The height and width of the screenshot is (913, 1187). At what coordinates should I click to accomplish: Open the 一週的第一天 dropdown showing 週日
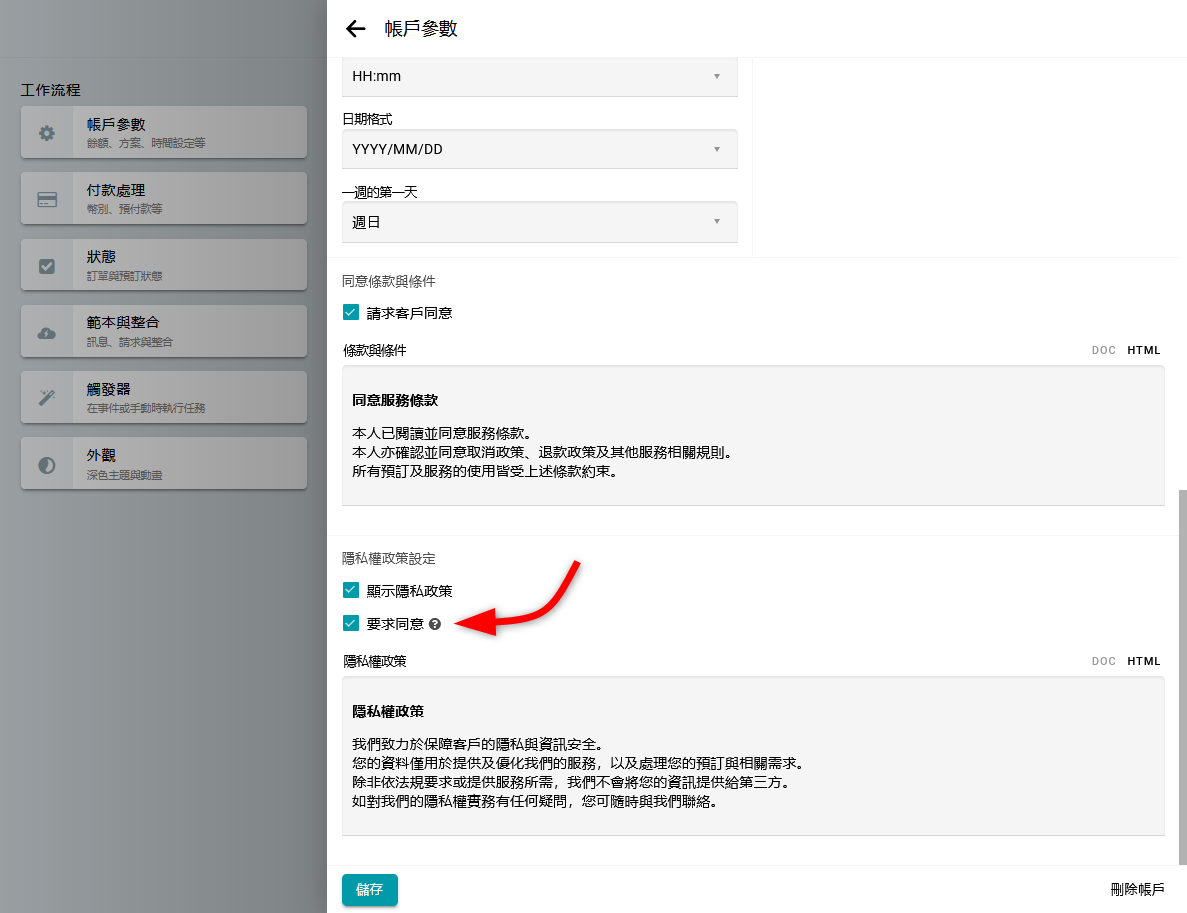[x=539, y=222]
